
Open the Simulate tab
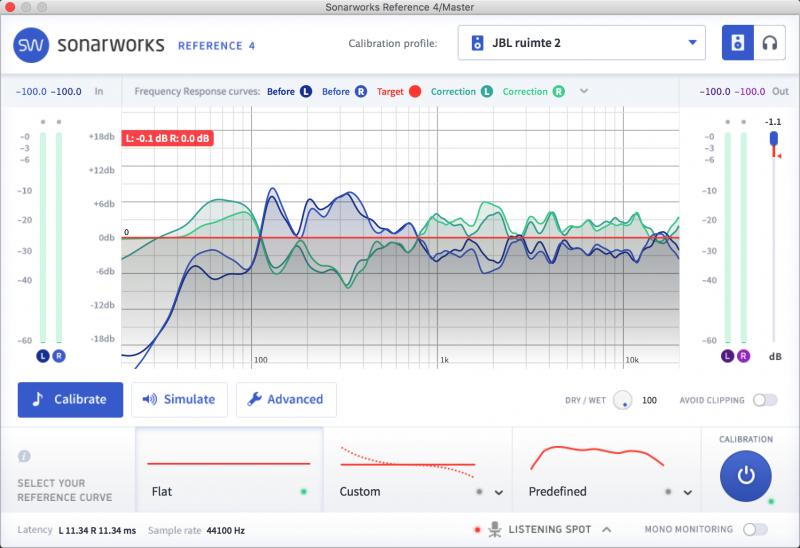(x=179, y=400)
